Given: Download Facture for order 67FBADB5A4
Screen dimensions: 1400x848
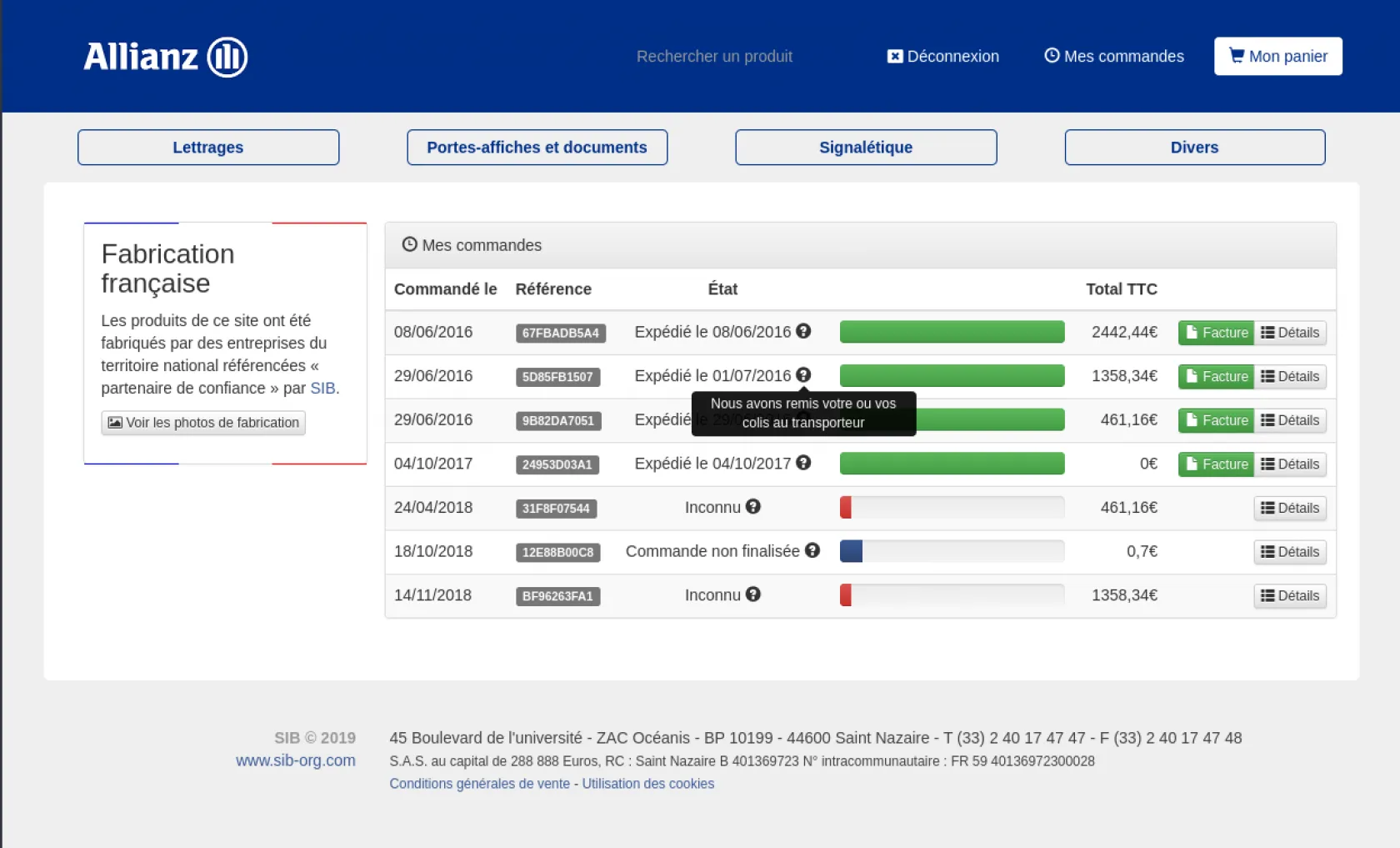Looking at the screenshot, I should tap(1216, 333).
